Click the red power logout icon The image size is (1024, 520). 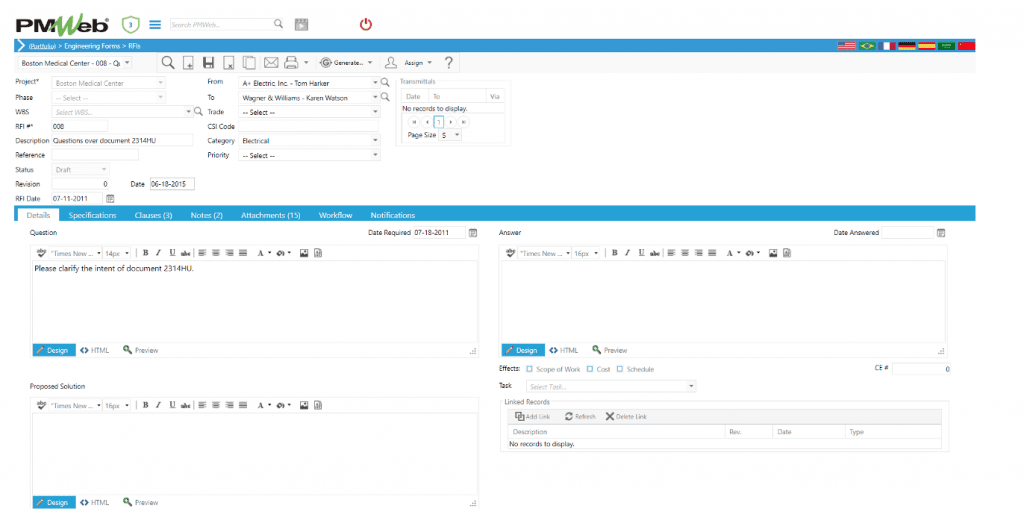tap(366, 25)
